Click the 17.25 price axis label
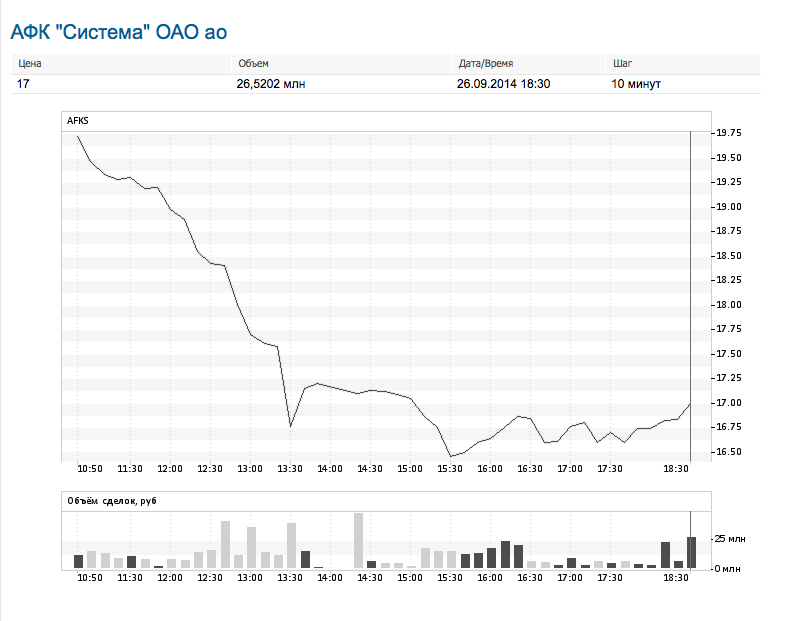800x621 pixels. (x=729, y=378)
